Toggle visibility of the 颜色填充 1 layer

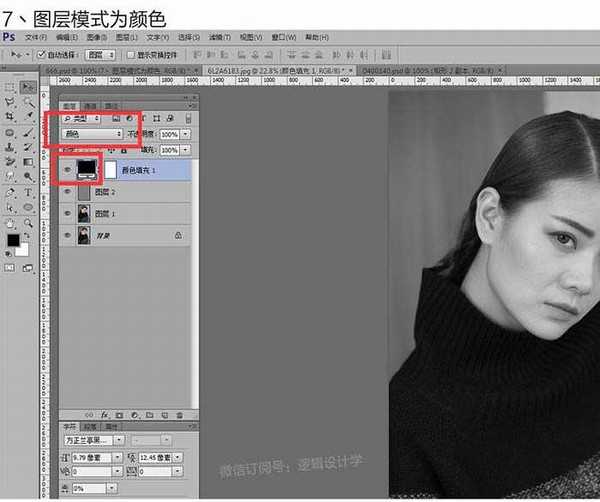point(68,170)
